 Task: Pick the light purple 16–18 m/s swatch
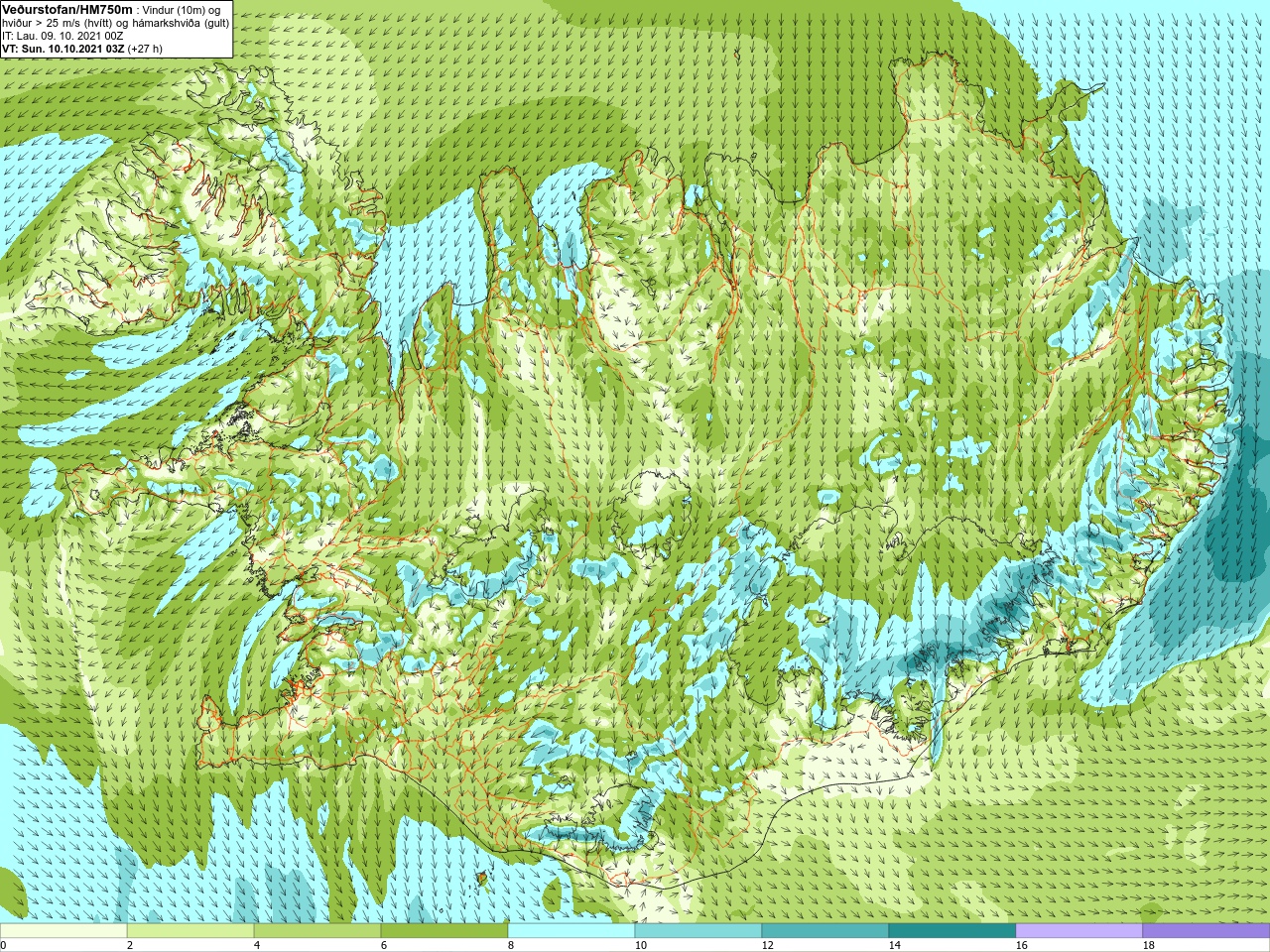pos(1079,931)
